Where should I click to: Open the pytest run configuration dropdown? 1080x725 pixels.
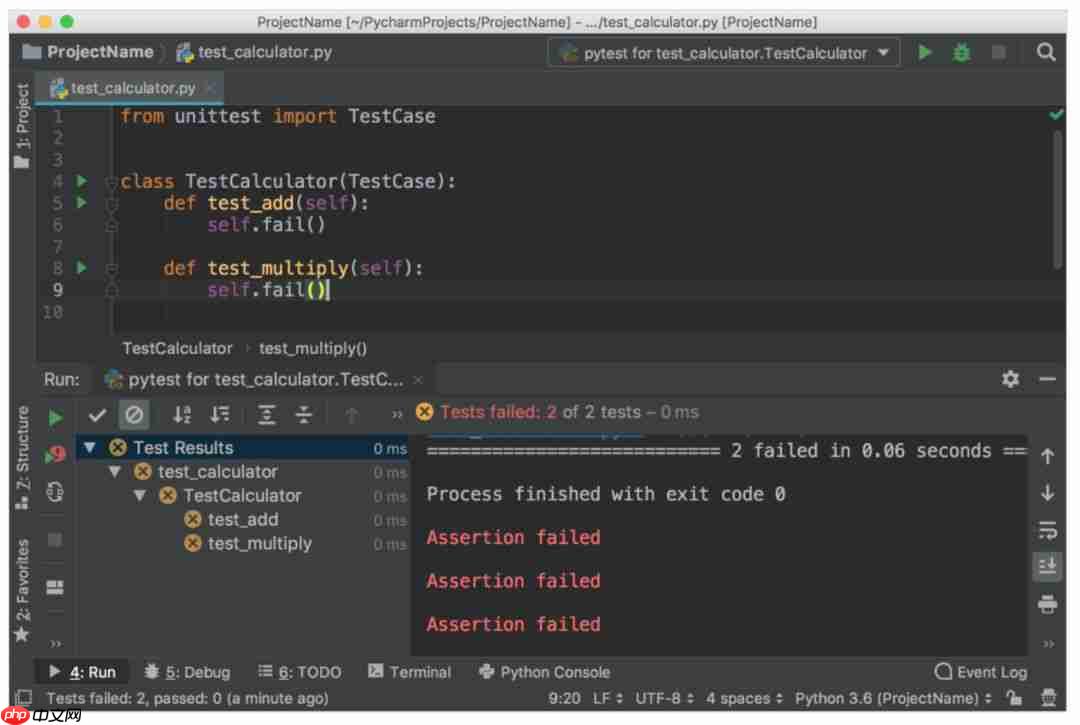[x=722, y=52]
